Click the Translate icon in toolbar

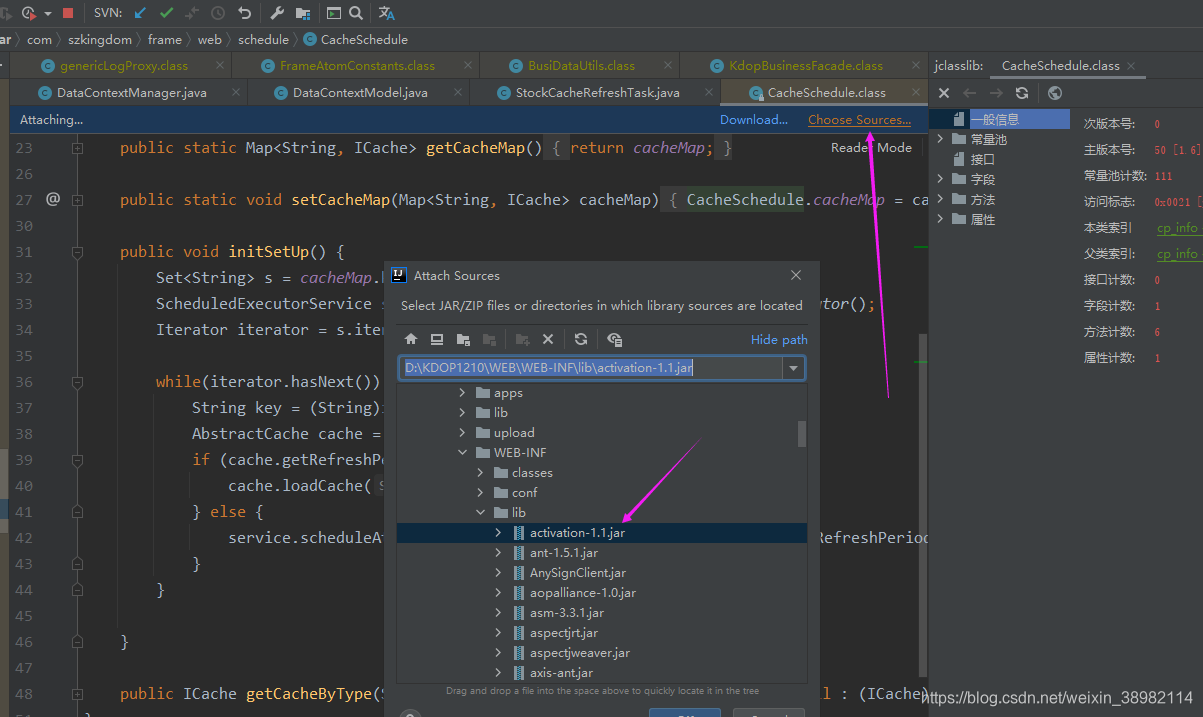point(387,13)
